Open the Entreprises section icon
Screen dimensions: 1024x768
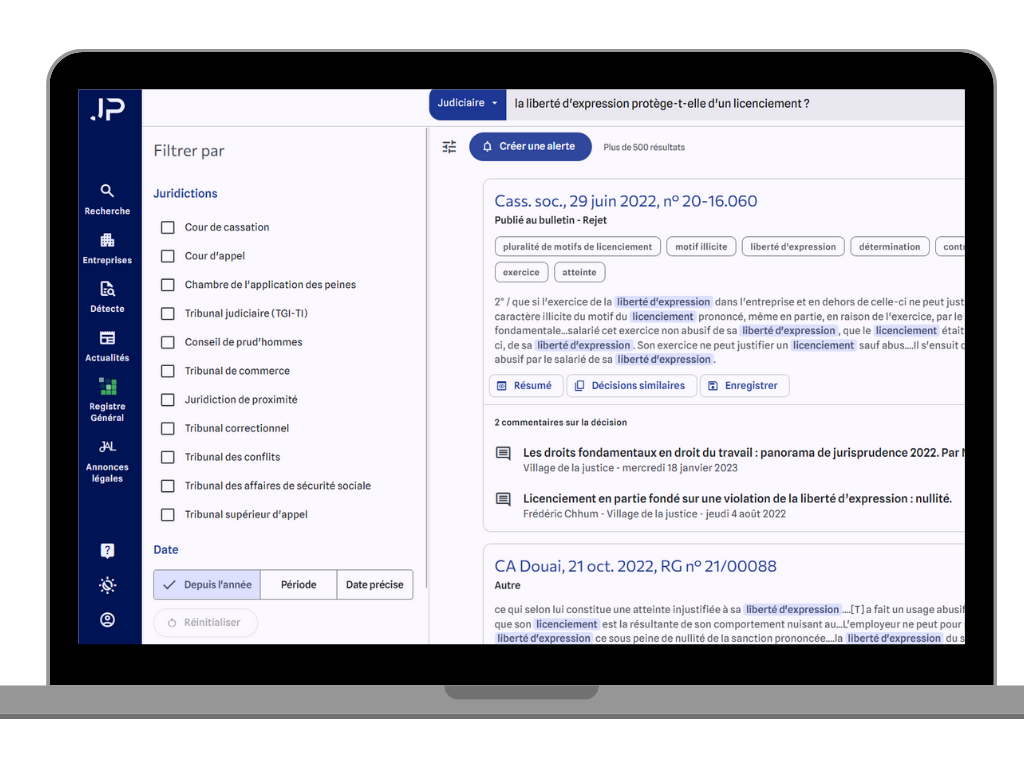click(x=107, y=240)
